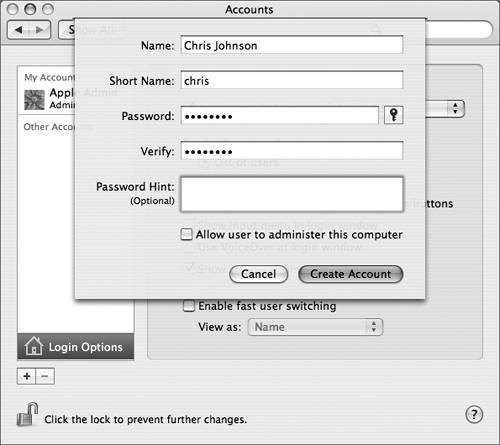Click the Apple Admin account picture
This screenshot has height=445, width=500.
click(34, 100)
